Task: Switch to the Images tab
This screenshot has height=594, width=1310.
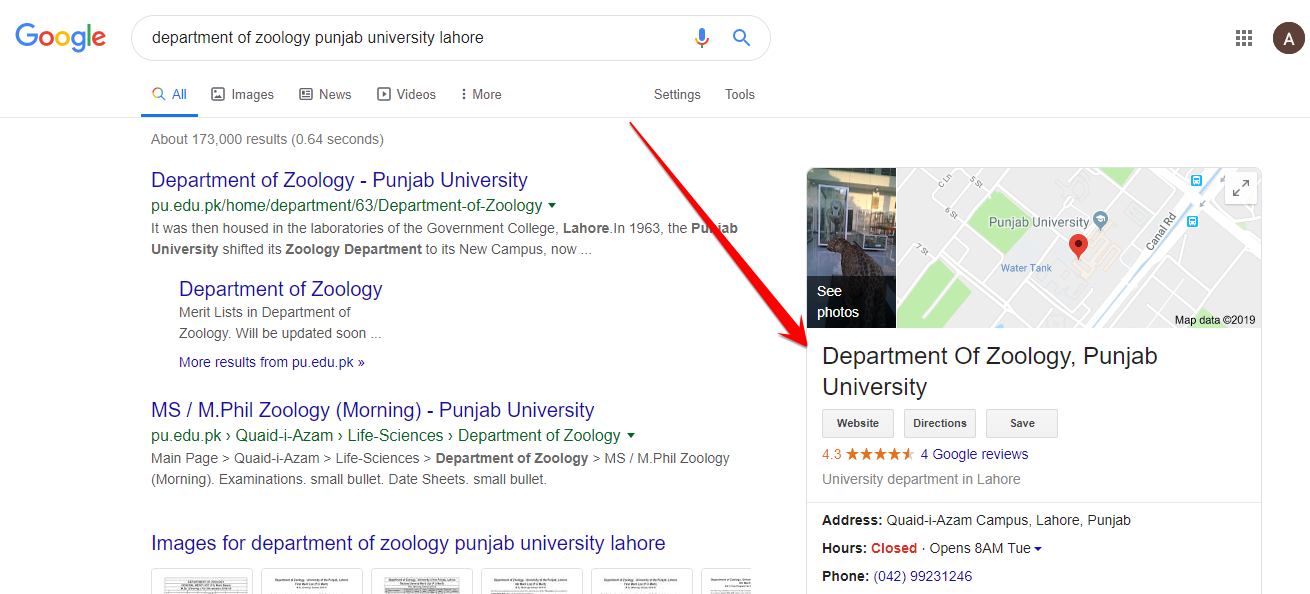Action: (x=242, y=94)
